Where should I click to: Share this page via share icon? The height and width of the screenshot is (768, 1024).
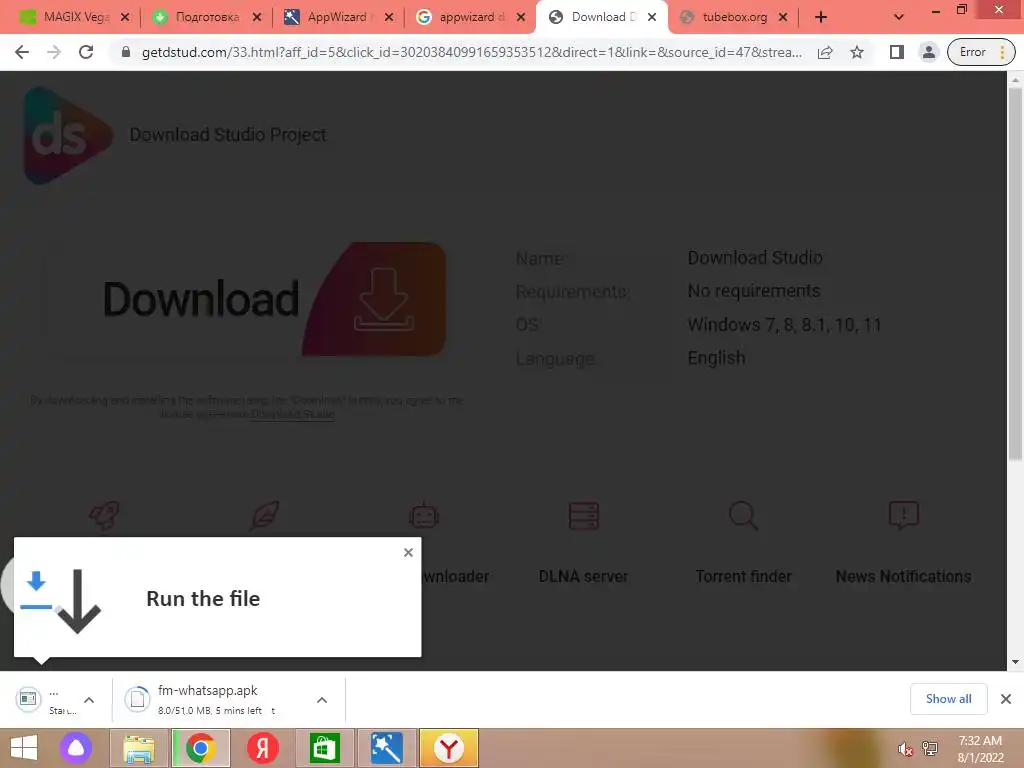825,52
